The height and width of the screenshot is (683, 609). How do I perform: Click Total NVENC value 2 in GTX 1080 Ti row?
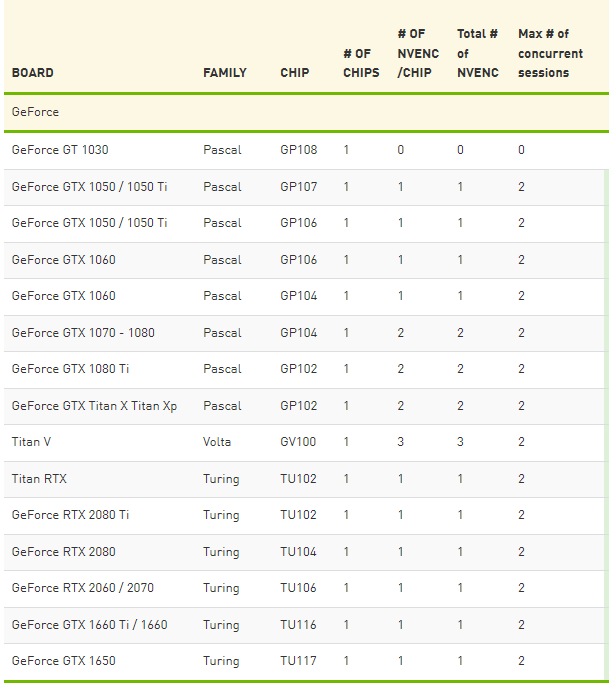(x=460, y=369)
